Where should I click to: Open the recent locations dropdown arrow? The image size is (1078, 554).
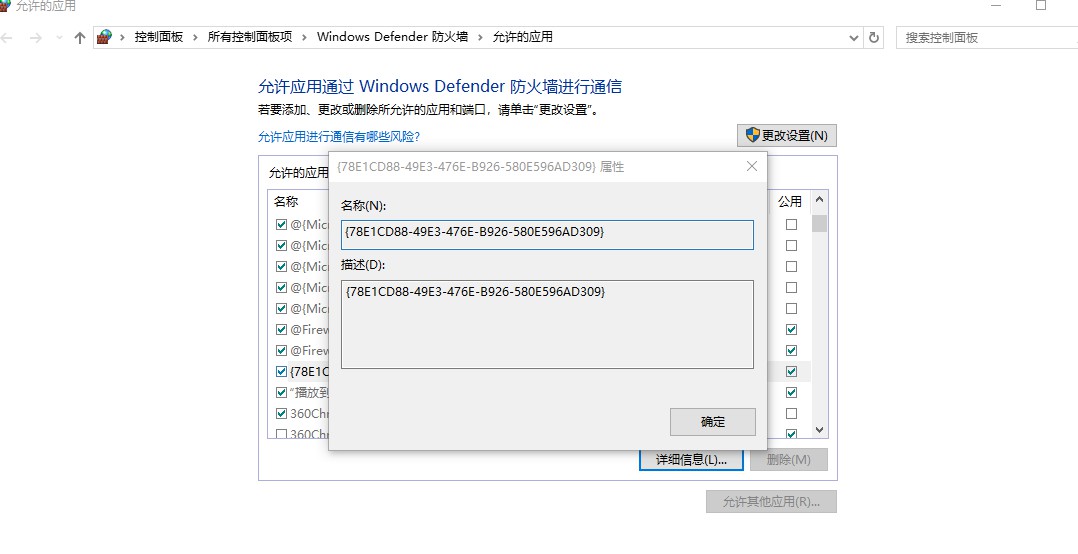(59, 38)
